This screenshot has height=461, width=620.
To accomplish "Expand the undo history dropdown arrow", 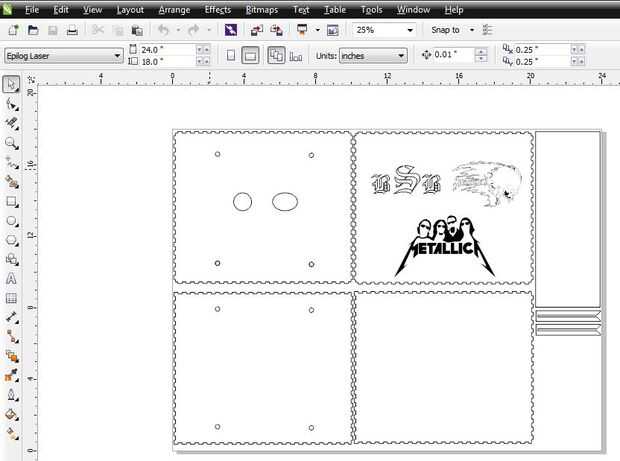I will 178,30.
